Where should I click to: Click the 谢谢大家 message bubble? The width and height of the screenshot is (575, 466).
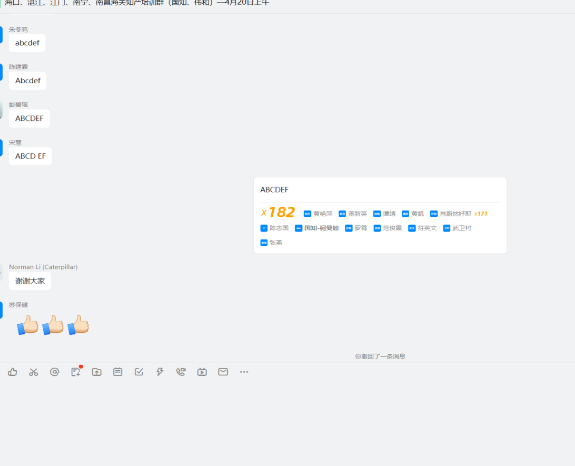click(30, 281)
